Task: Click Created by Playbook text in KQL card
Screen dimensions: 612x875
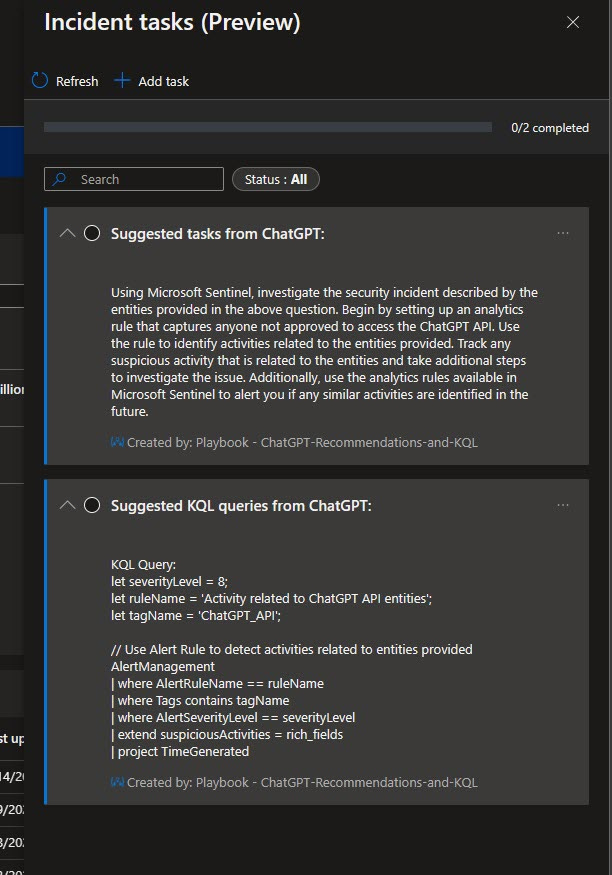Action: tap(302, 782)
